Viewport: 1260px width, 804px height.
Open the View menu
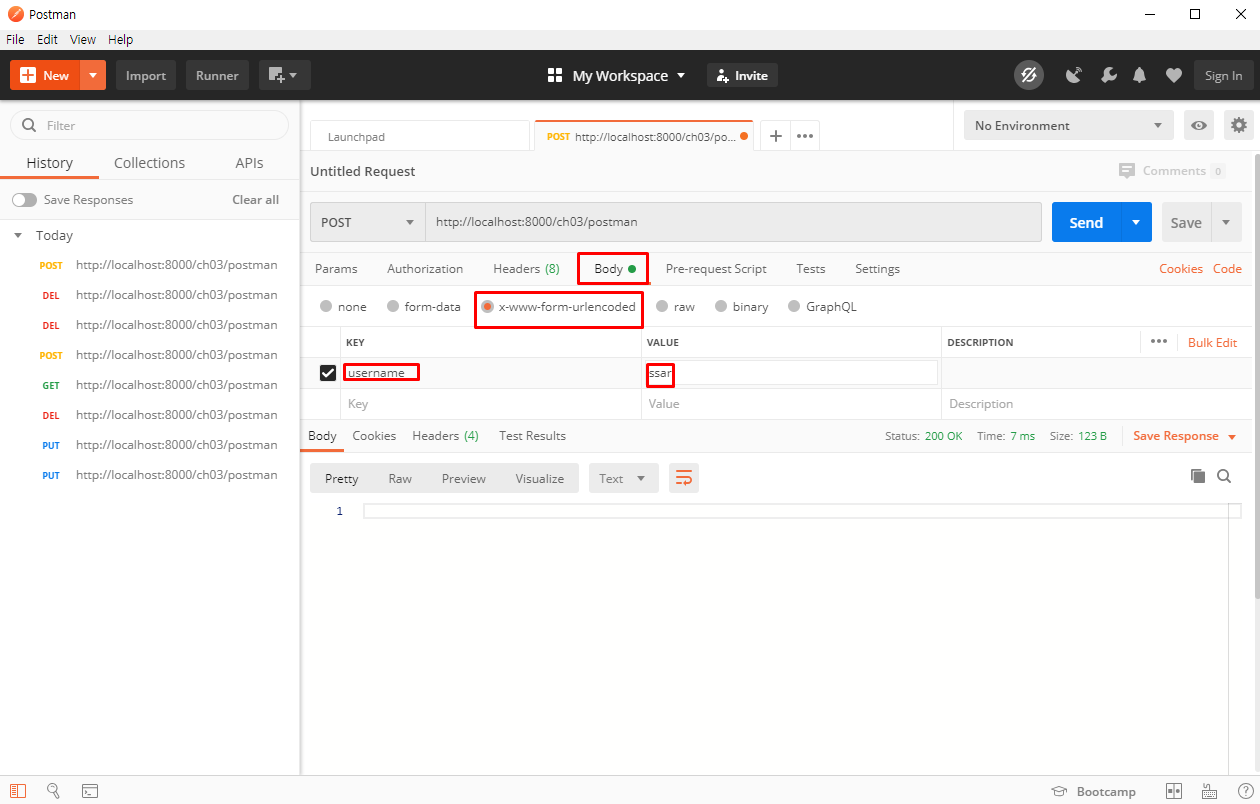[x=83, y=39]
